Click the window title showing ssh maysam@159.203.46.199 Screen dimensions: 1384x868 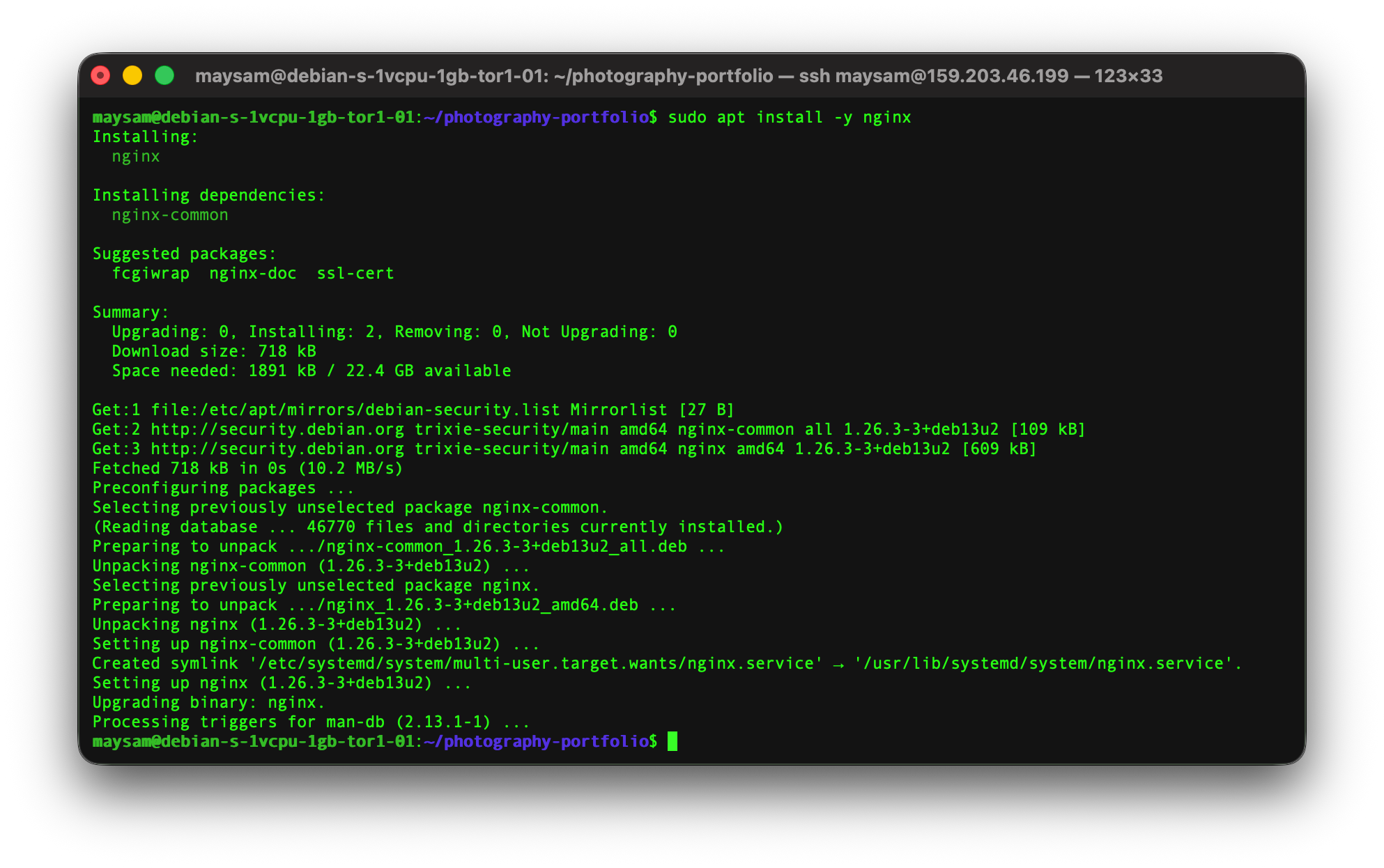click(x=679, y=76)
